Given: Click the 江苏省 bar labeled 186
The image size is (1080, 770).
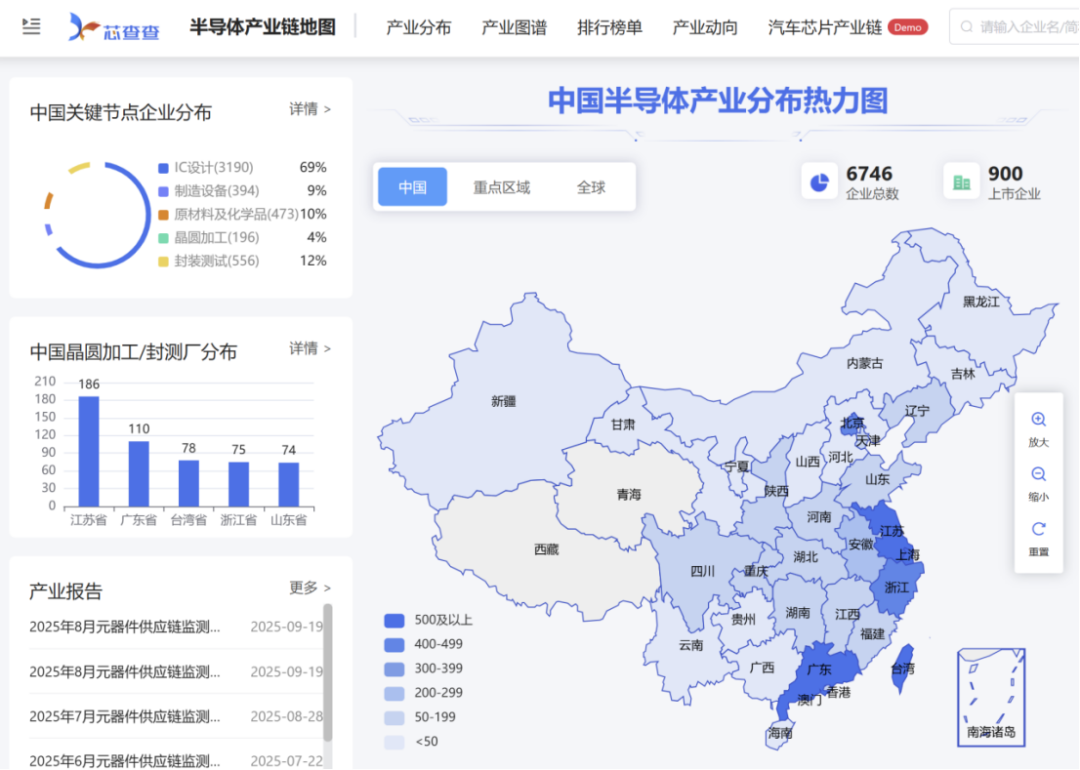Looking at the screenshot, I should 89,451.
